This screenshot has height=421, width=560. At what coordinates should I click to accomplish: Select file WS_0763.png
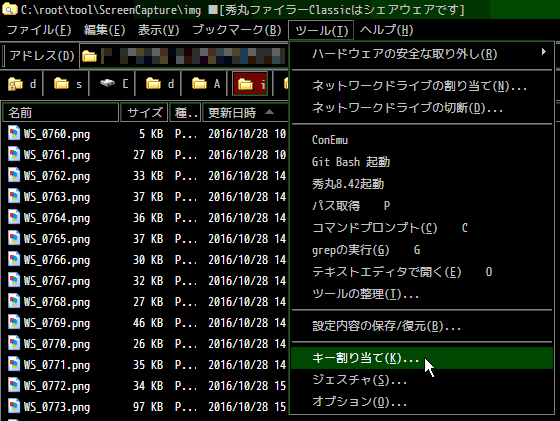(x=57, y=197)
